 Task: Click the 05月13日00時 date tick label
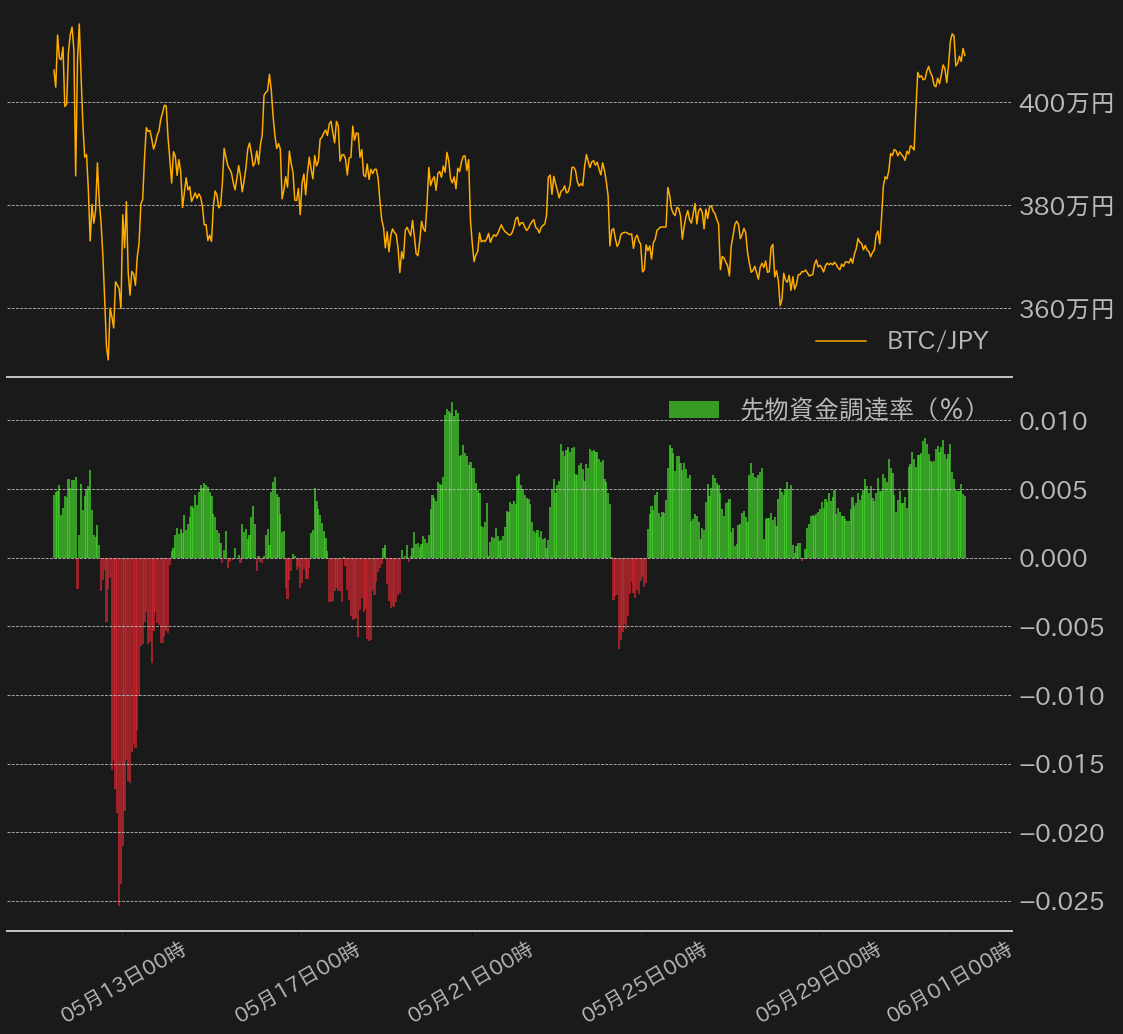(124, 982)
